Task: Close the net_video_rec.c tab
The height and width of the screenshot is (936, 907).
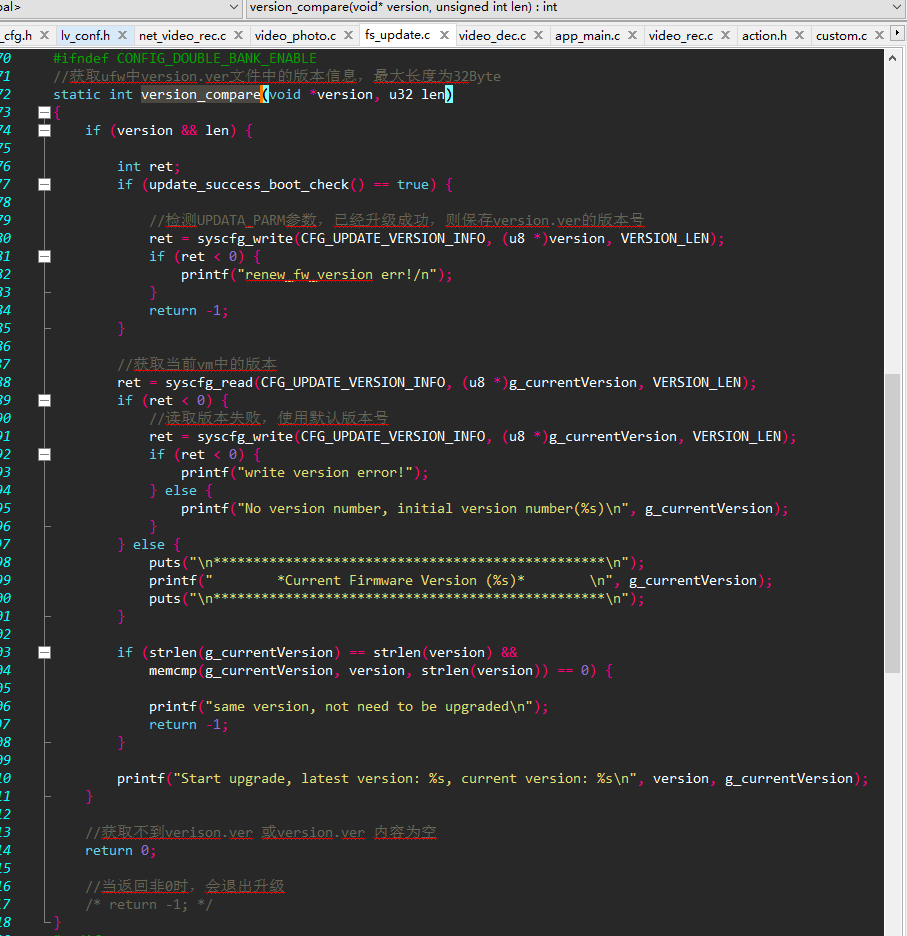Action: [x=239, y=35]
